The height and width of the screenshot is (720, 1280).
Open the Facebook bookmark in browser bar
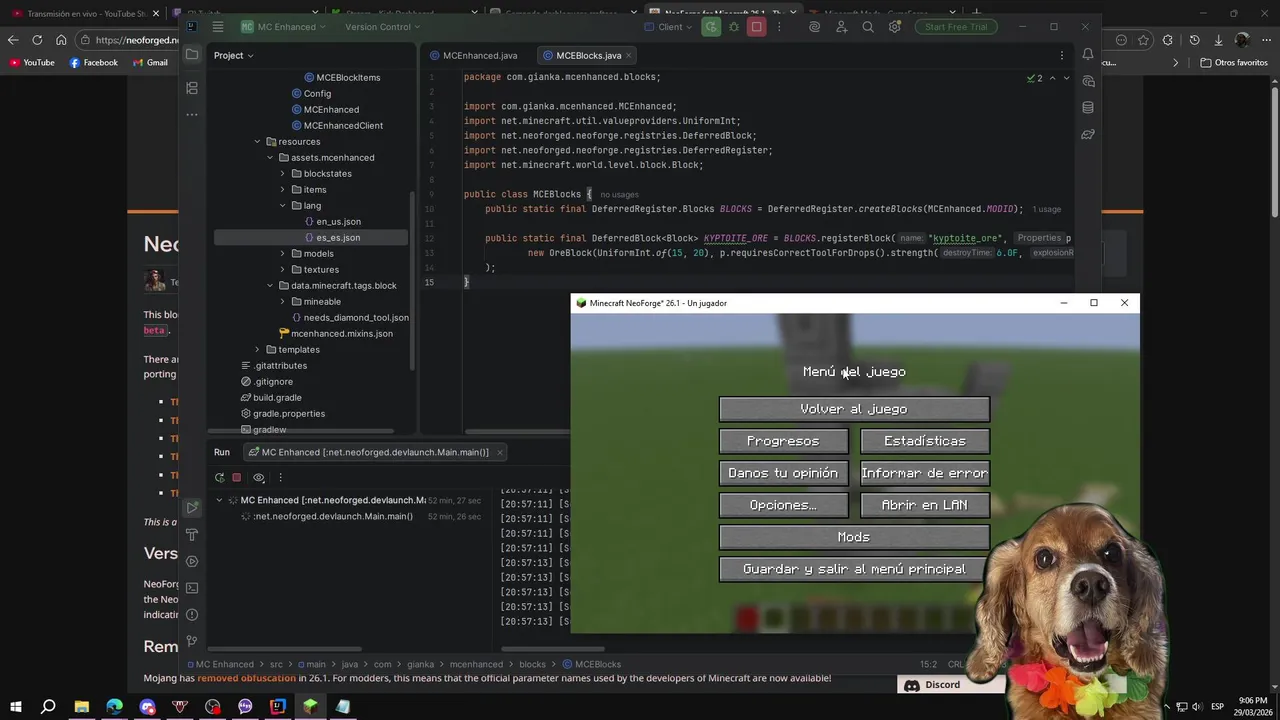pyautogui.click(x=93, y=63)
